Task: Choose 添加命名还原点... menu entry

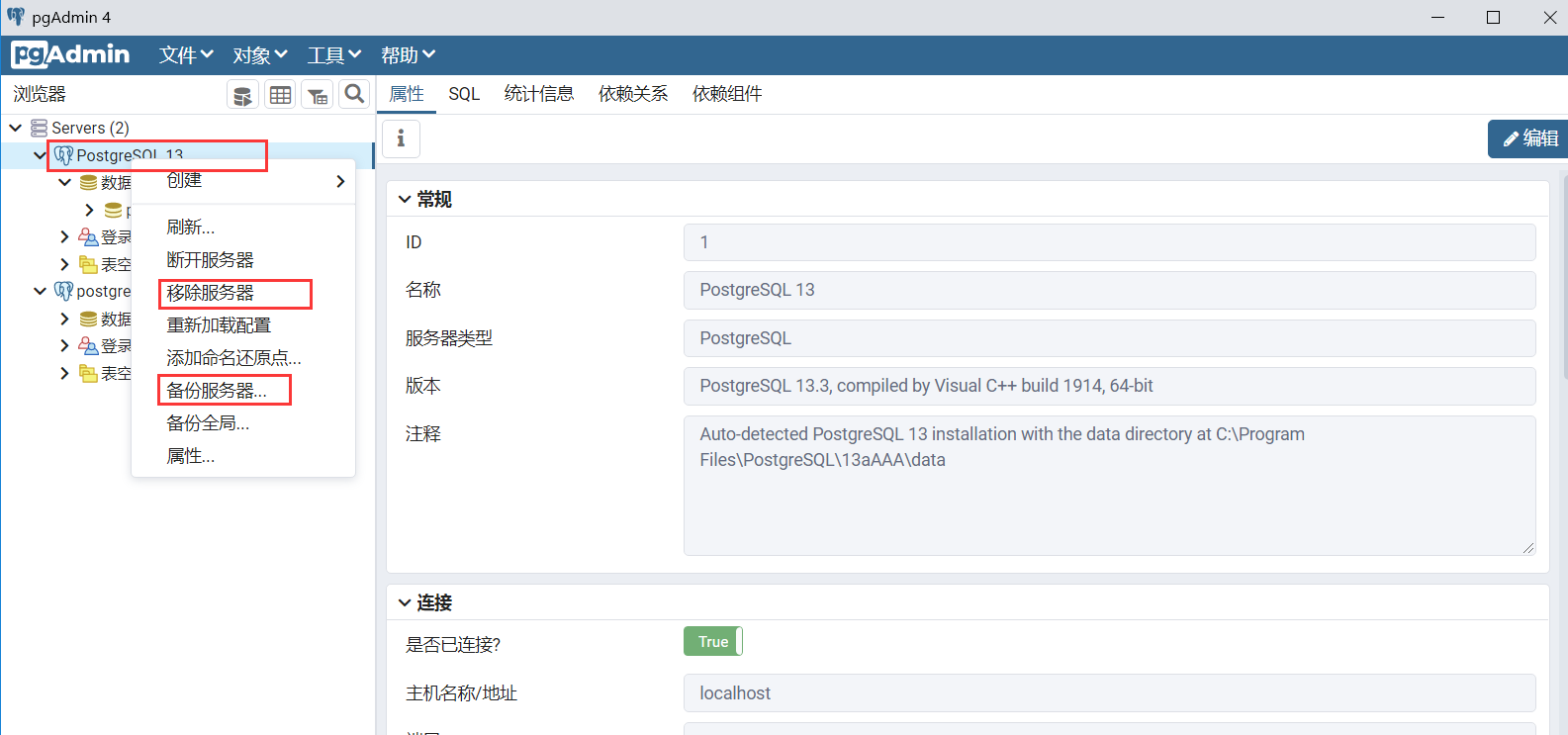Action: pyautogui.click(x=243, y=358)
